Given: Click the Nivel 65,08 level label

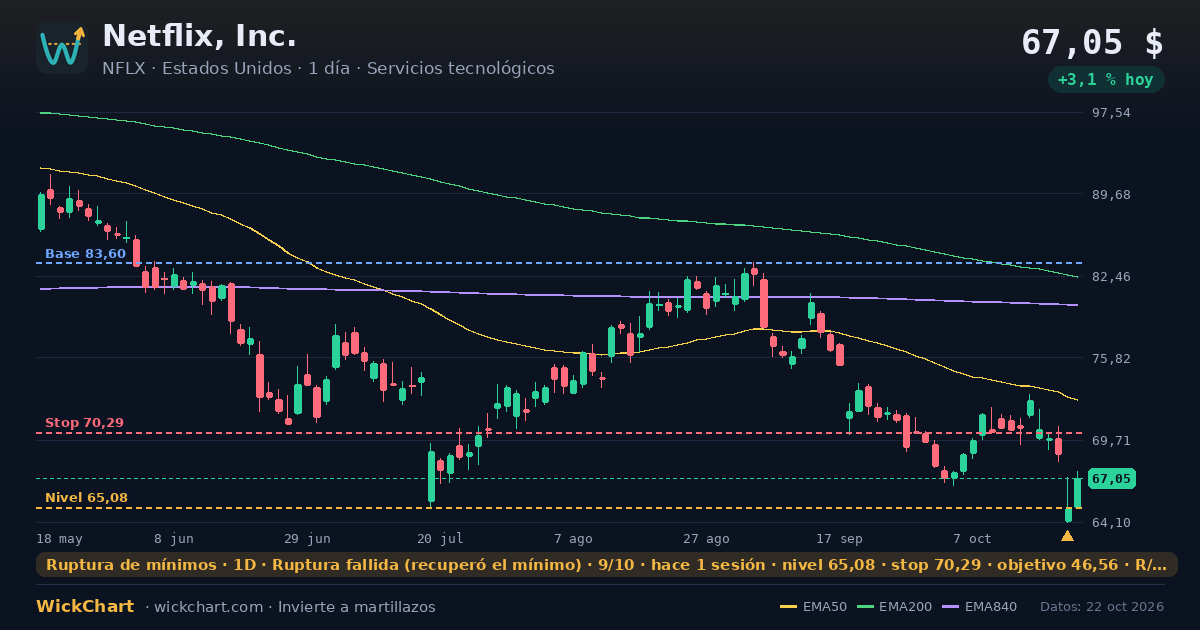Looking at the screenshot, I should (86, 498).
